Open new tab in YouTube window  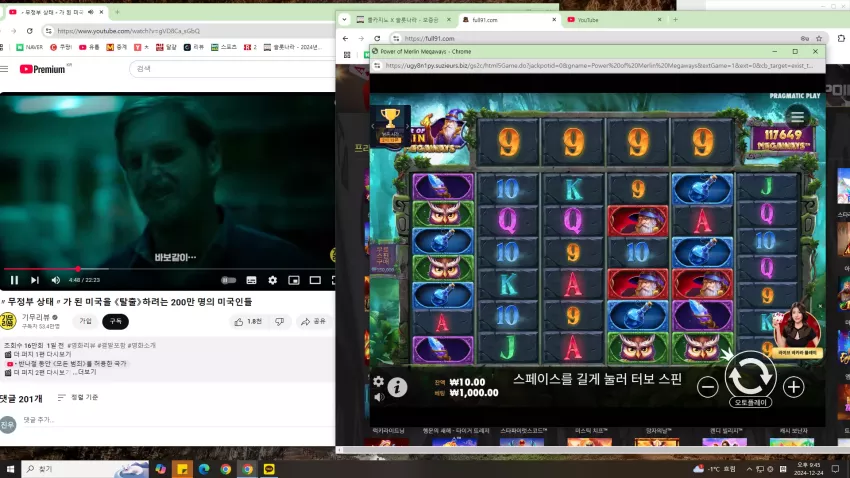(117, 11)
